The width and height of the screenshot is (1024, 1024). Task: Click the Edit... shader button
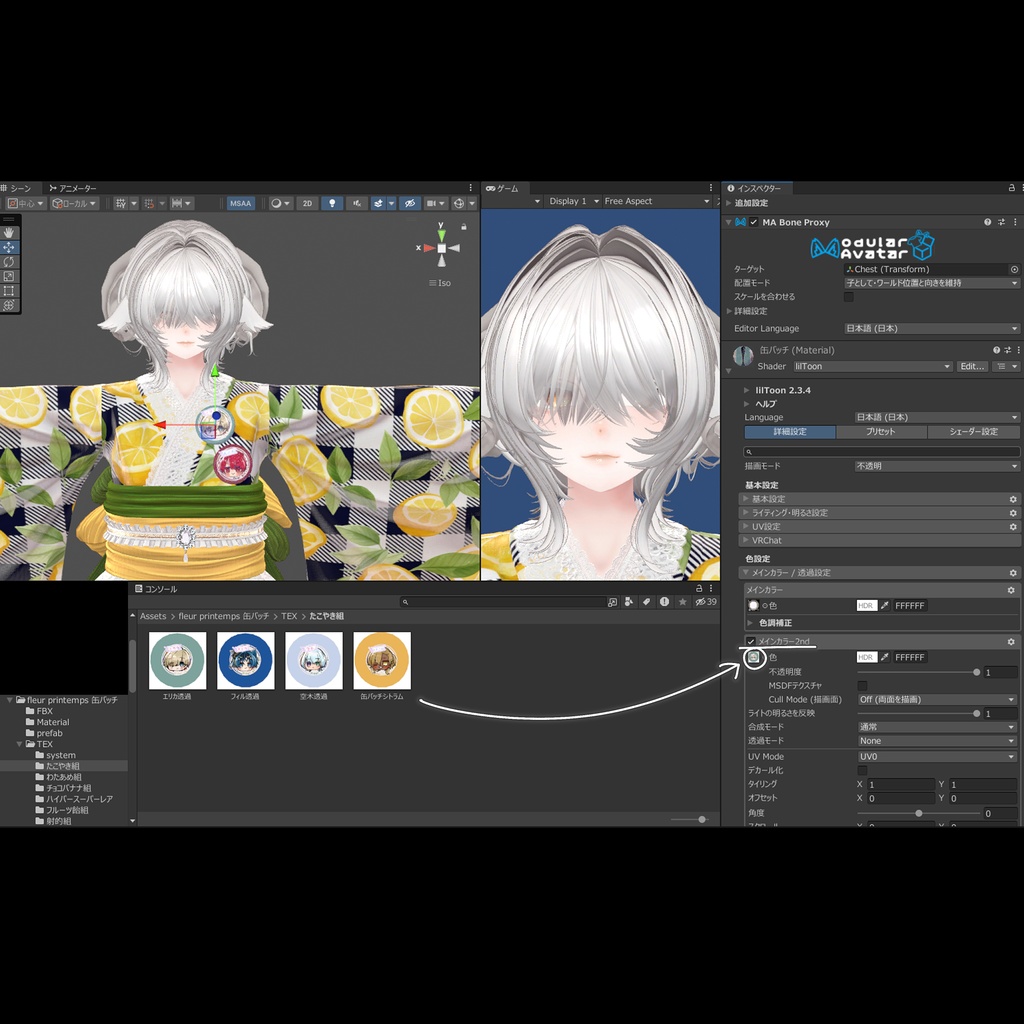coord(972,366)
